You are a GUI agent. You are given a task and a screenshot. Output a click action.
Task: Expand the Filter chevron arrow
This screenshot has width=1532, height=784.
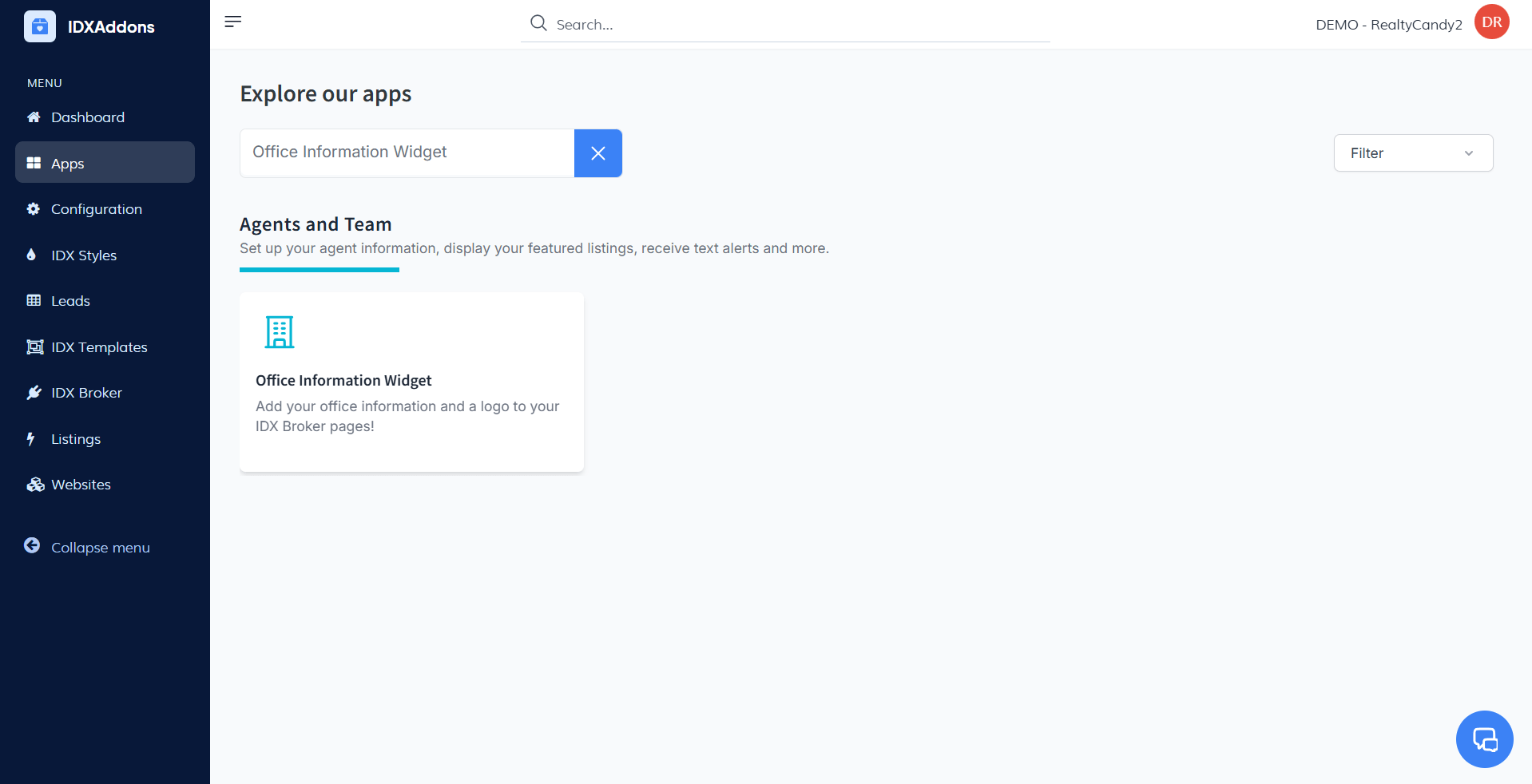click(1468, 153)
